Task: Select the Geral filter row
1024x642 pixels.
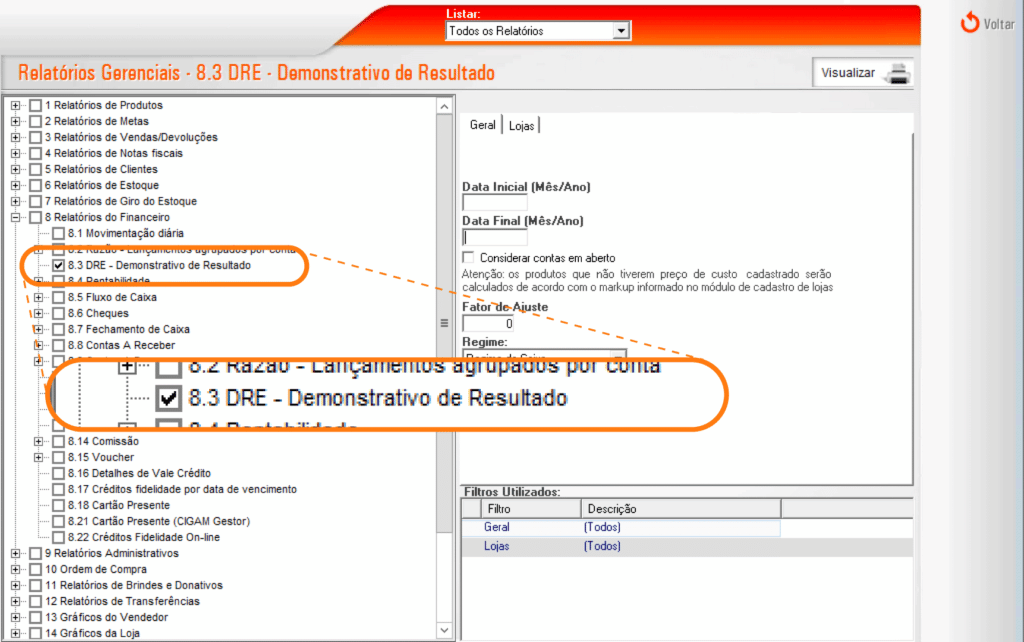Action: click(621, 527)
